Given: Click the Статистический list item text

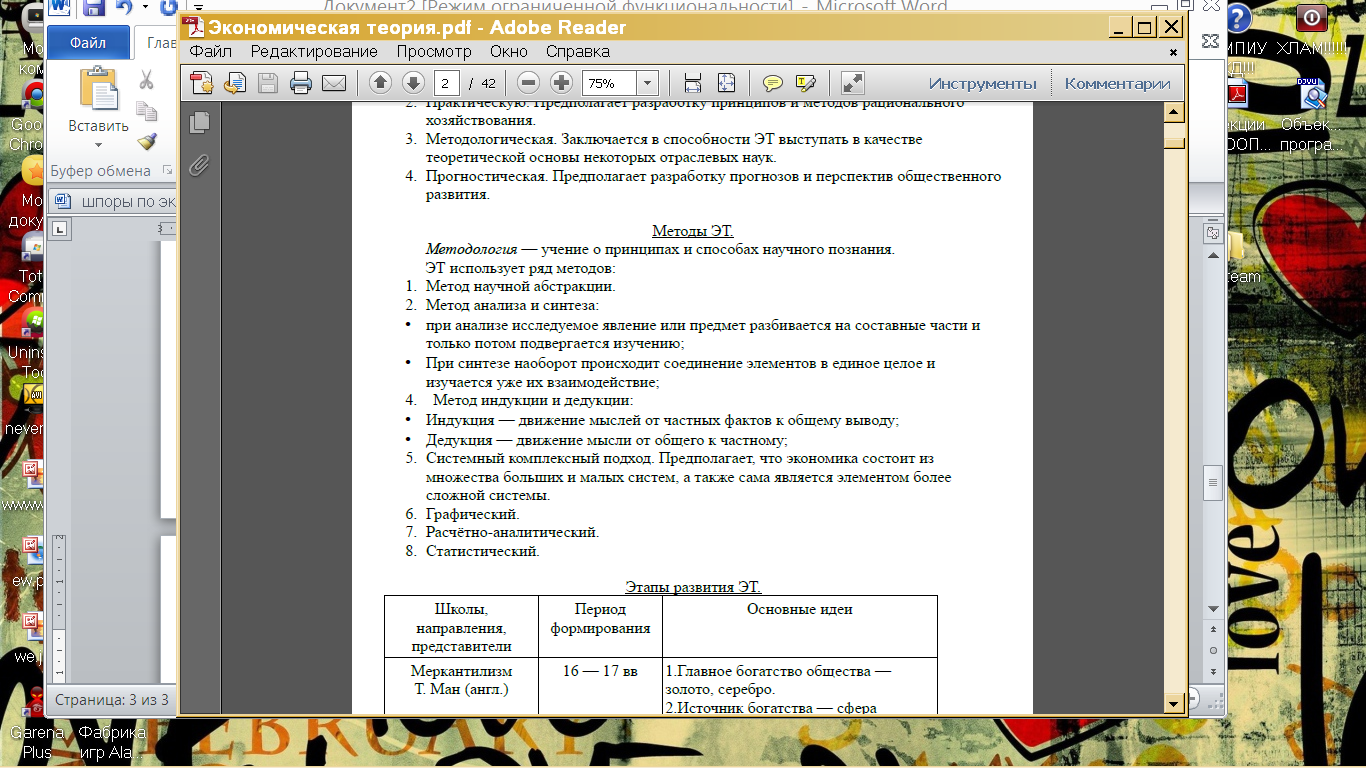Looking at the screenshot, I should pos(483,551).
